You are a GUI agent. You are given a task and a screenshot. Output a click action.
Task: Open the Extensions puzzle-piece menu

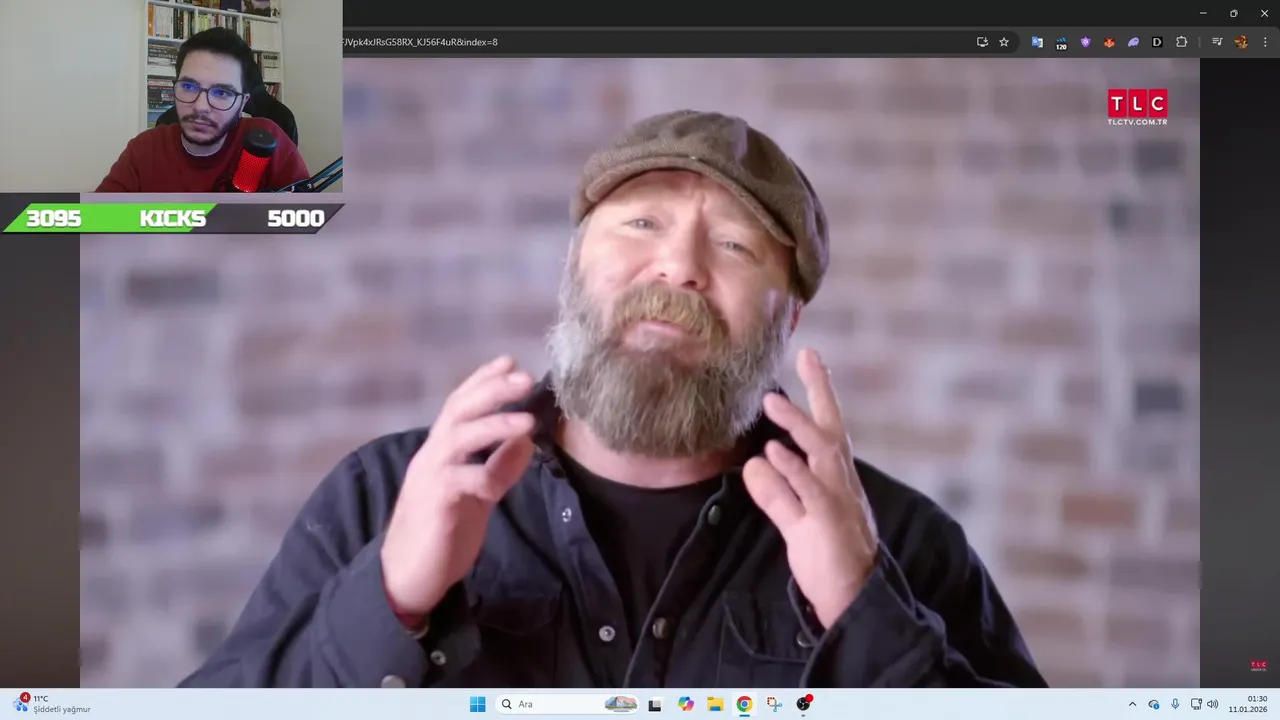(x=1181, y=42)
